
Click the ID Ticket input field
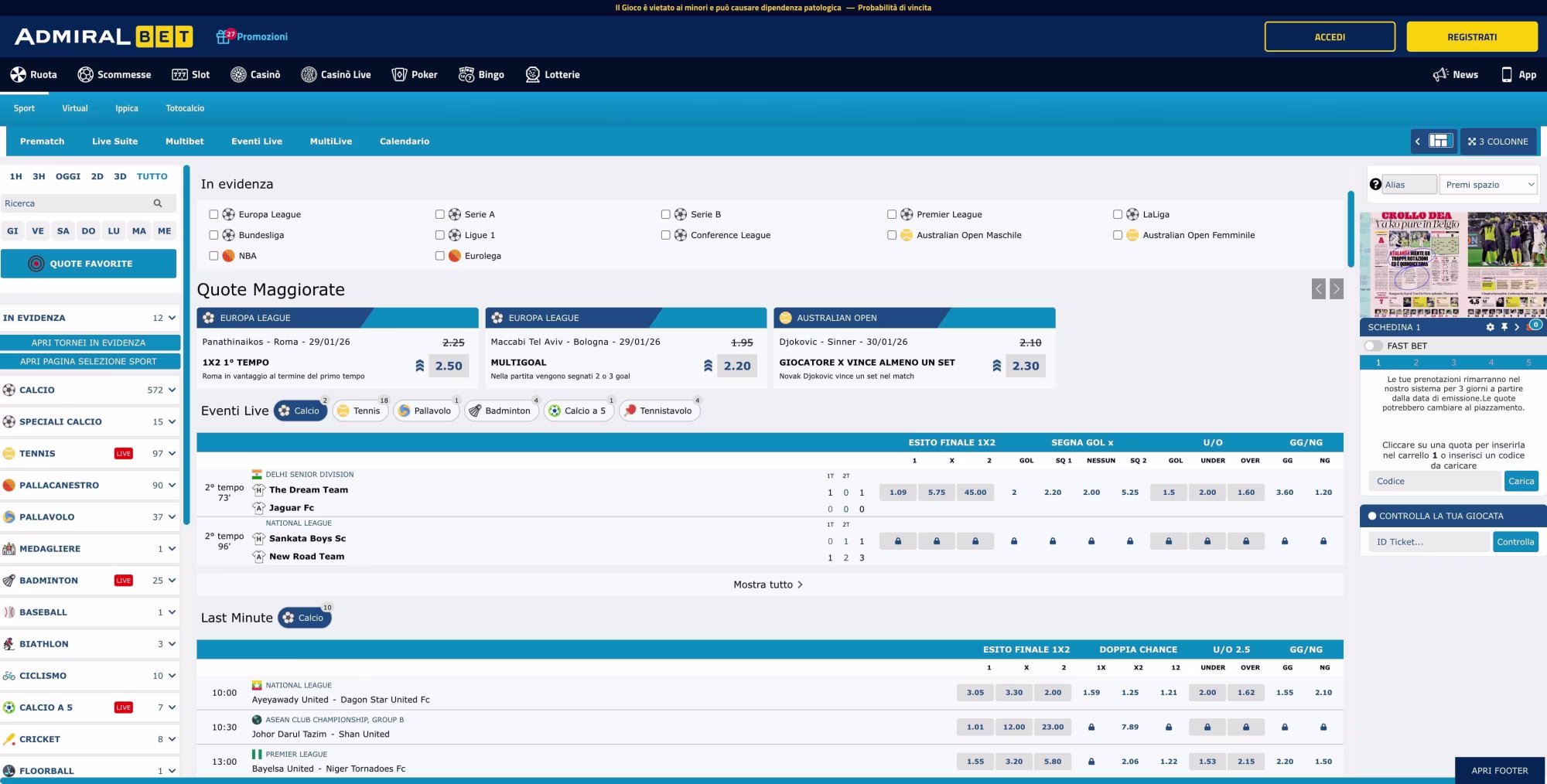pos(1429,542)
